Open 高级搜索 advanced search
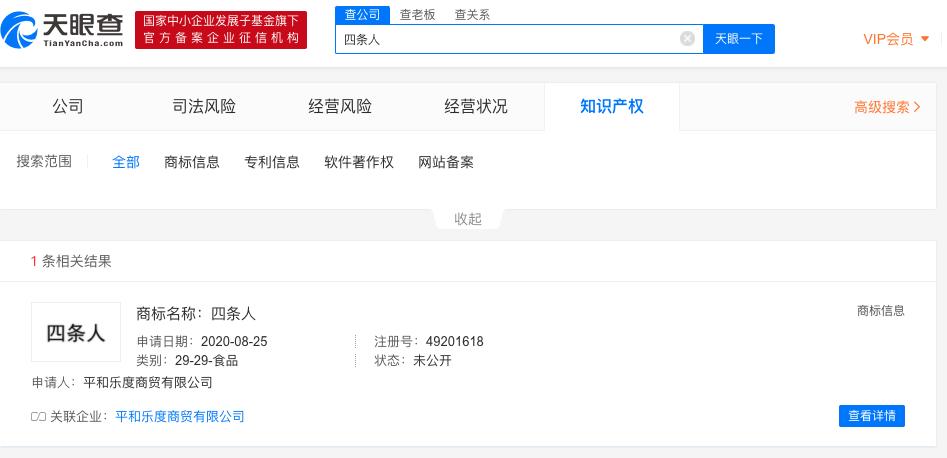This screenshot has width=947, height=458. [x=887, y=108]
